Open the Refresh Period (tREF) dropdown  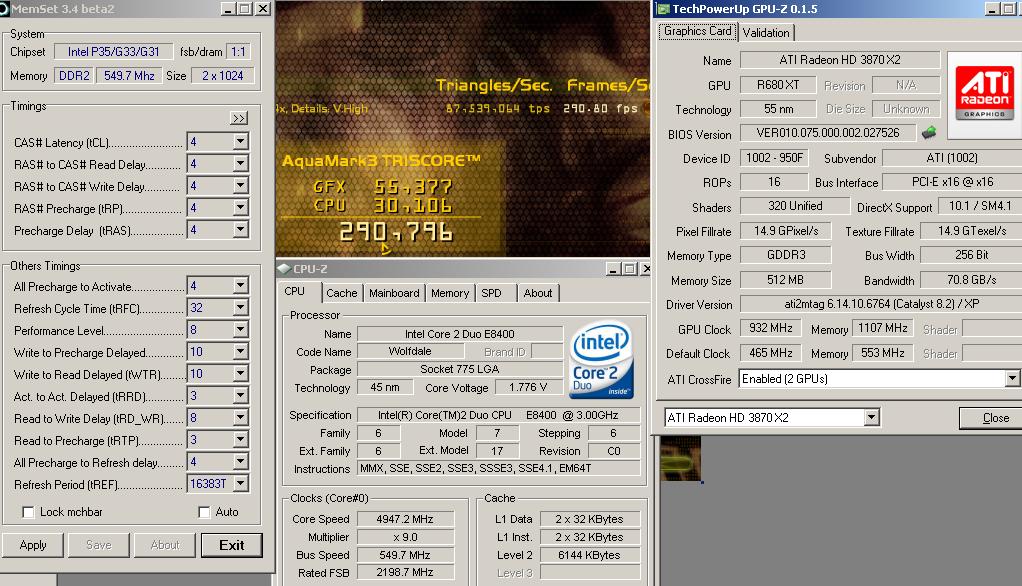coord(241,484)
